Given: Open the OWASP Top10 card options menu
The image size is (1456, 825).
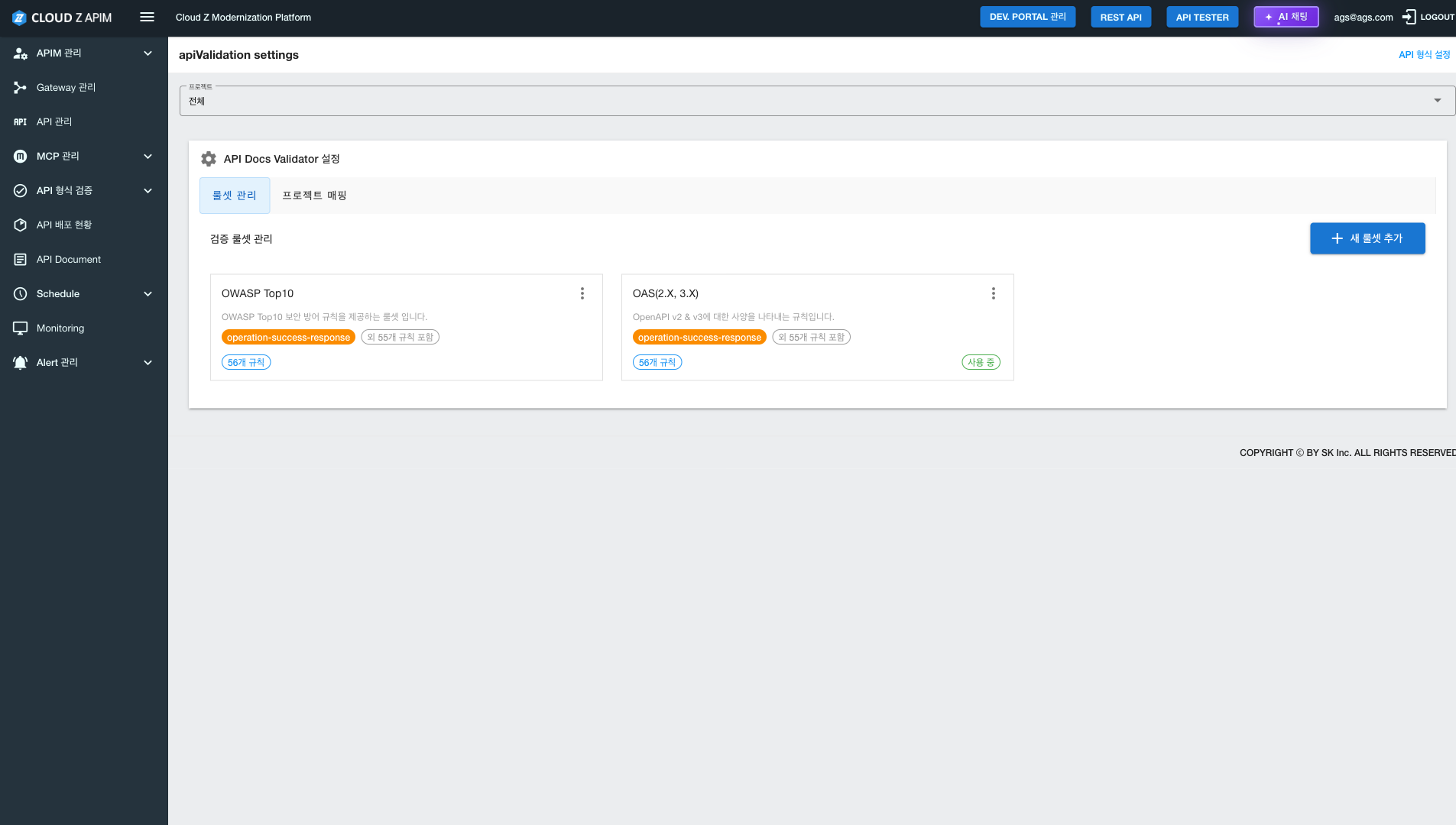Looking at the screenshot, I should click(x=582, y=293).
